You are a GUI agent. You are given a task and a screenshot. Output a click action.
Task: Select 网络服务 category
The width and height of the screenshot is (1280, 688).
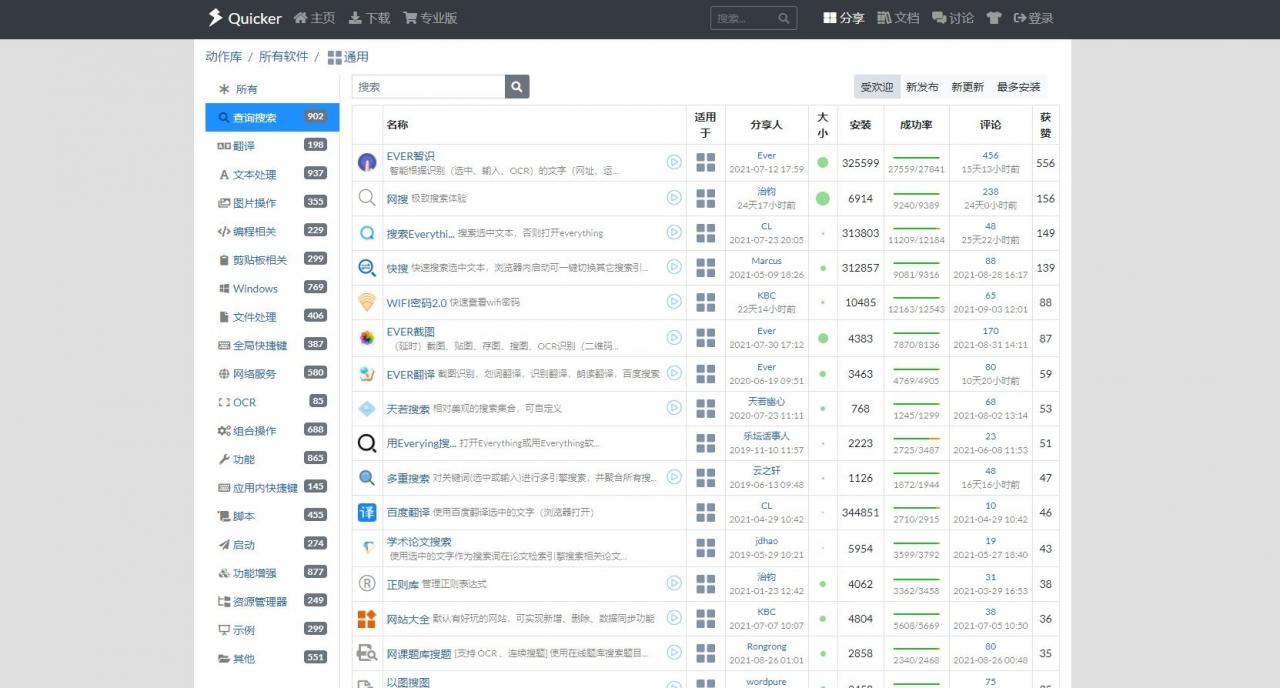272,374
